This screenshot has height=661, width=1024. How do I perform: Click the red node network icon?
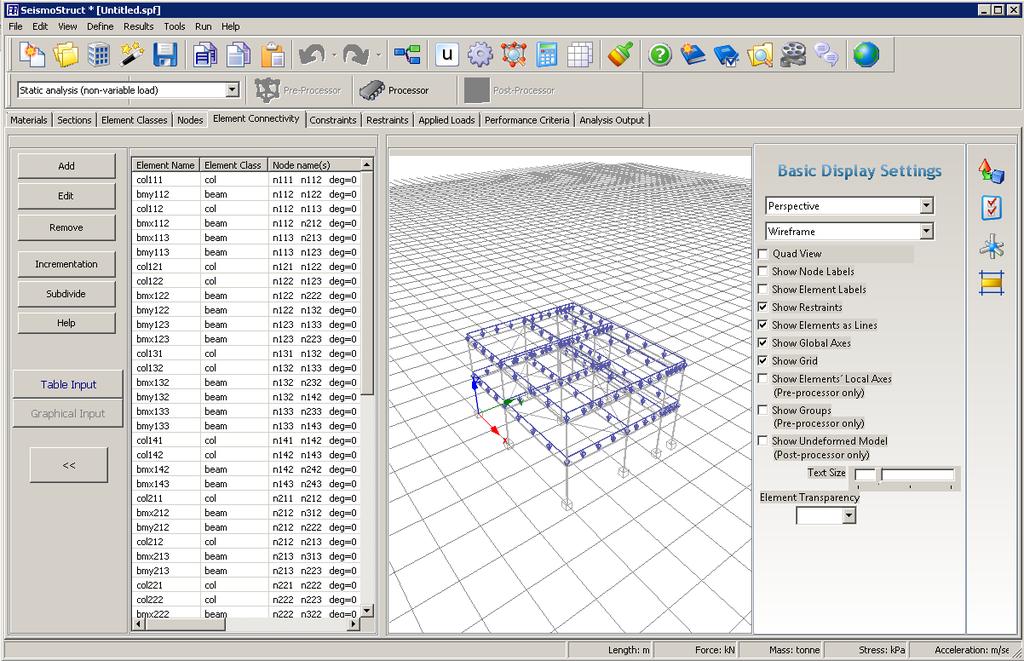click(514, 54)
